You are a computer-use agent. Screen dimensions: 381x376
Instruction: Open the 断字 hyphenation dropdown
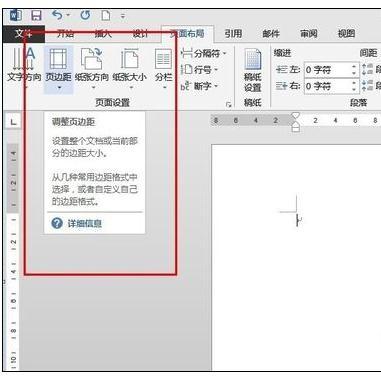[199, 86]
